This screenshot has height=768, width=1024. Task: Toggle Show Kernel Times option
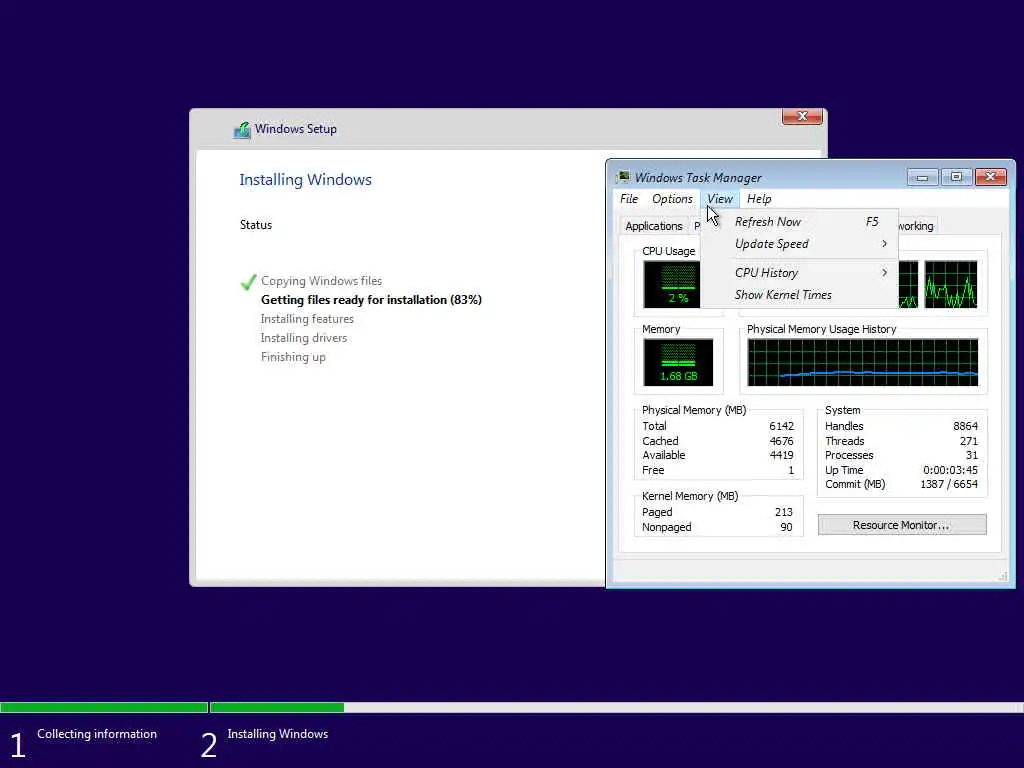click(800, 295)
